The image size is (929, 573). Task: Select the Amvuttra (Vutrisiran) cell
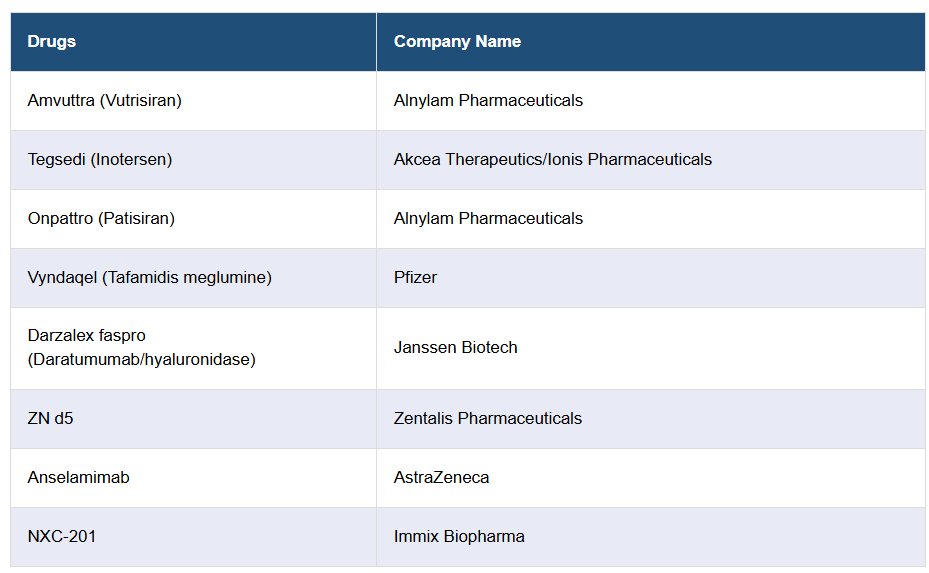(x=105, y=101)
